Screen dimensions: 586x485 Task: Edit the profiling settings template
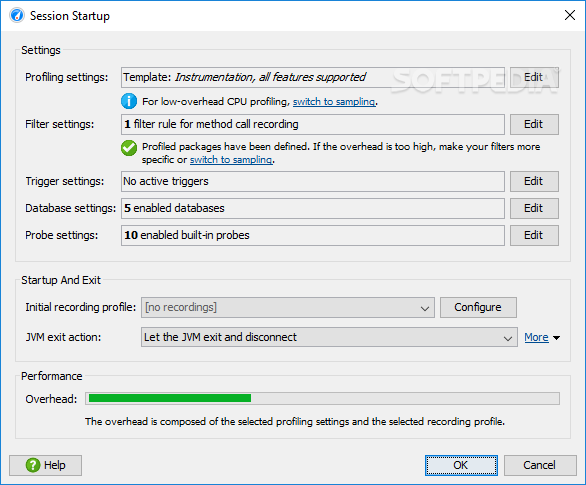[534, 77]
